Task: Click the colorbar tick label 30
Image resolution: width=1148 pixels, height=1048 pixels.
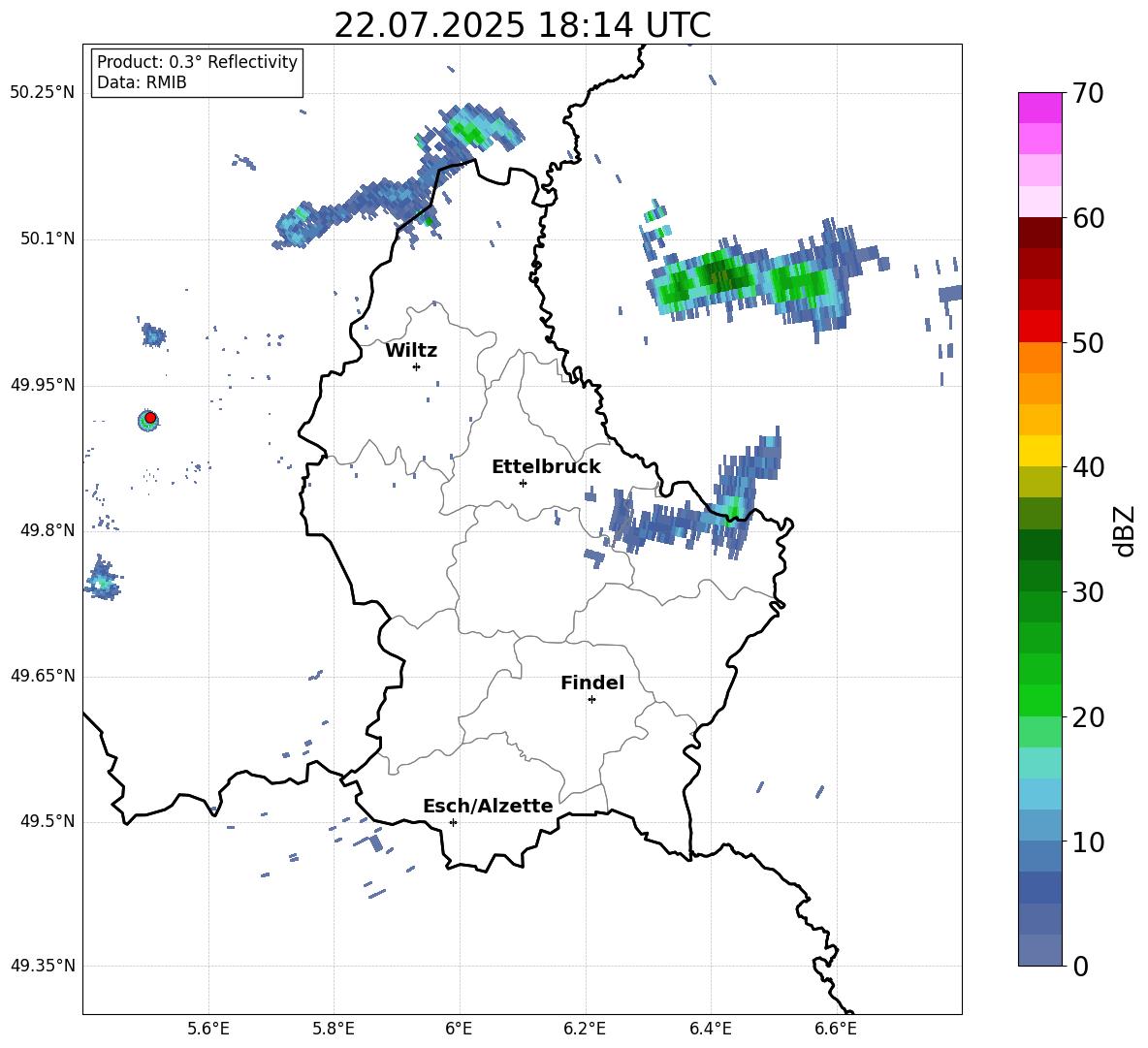Action: [1088, 592]
